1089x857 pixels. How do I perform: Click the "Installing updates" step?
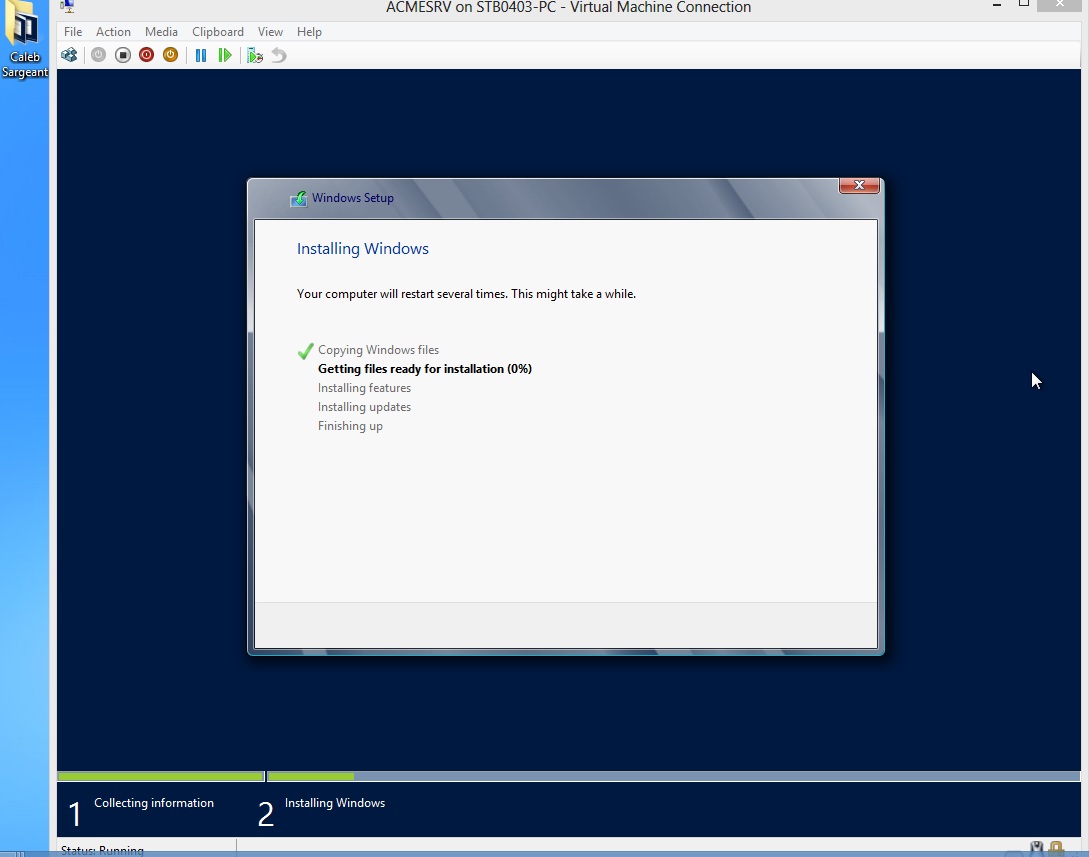tap(365, 407)
